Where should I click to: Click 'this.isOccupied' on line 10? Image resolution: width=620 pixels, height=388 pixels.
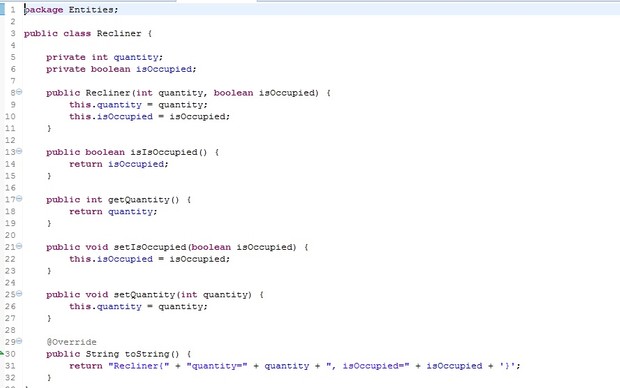click(x=111, y=117)
